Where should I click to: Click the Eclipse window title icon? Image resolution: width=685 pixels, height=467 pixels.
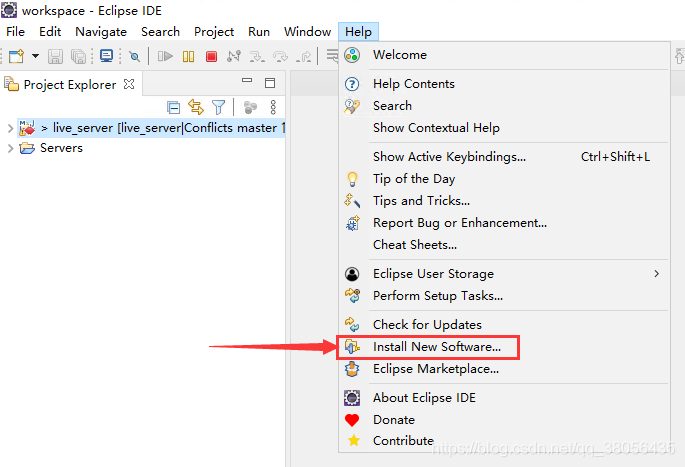coord(9,10)
